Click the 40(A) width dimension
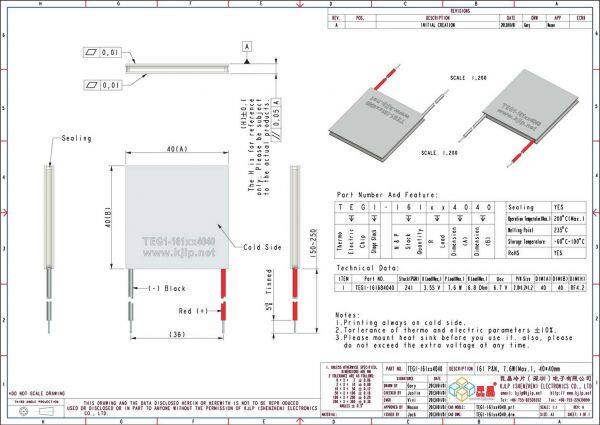600x425 pixels. (x=180, y=147)
